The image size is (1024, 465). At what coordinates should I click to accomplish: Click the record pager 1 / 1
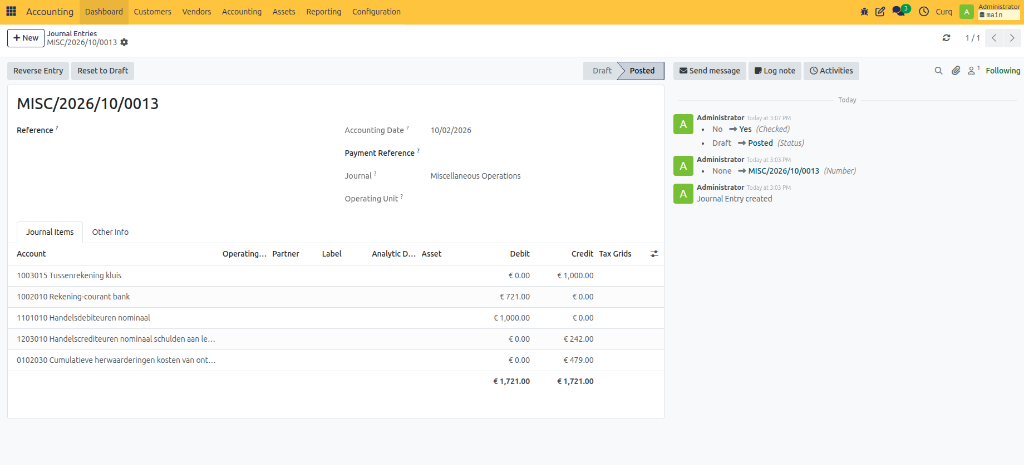[x=972, y=38]
